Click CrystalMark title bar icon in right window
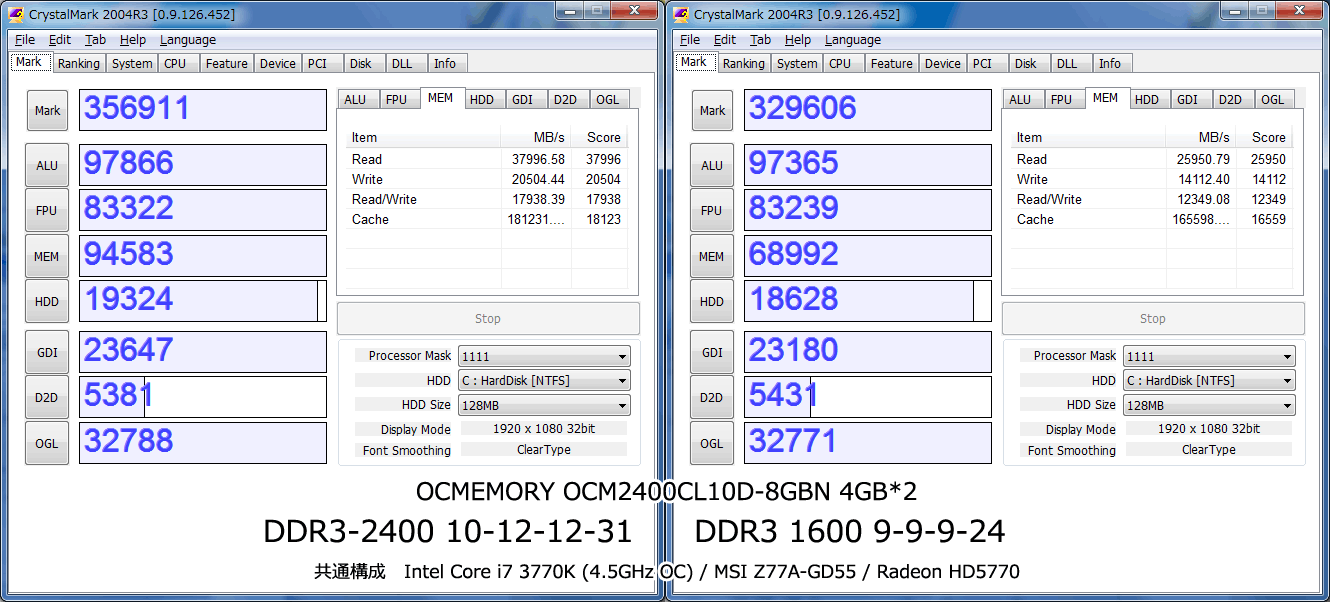The height and width of the screenshot is (602, 1330). (x=681, y=14)
